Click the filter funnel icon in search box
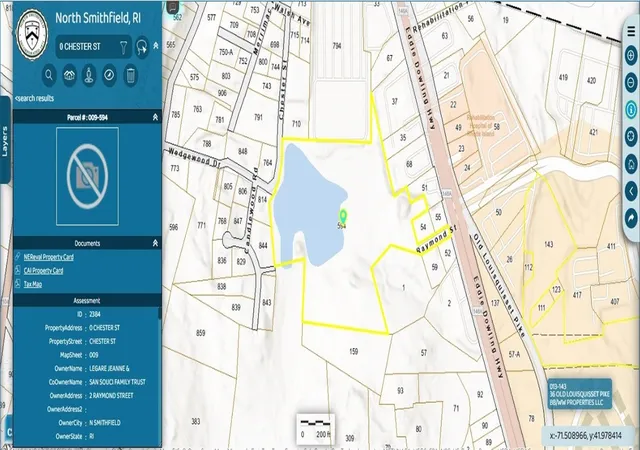This screenshot has width=640, height=450. pyautogui.click(x=123, y=47)
